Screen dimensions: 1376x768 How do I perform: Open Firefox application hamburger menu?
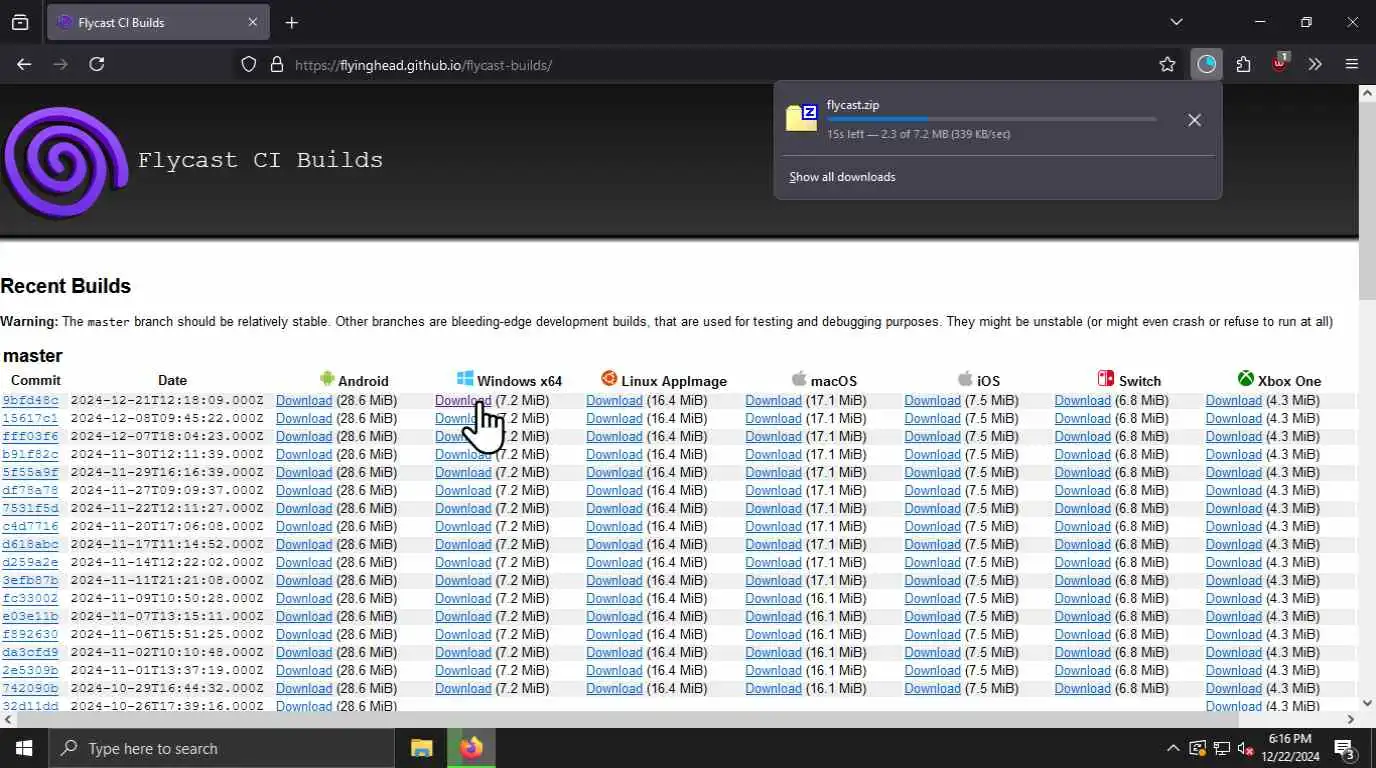pos(1352,64)
